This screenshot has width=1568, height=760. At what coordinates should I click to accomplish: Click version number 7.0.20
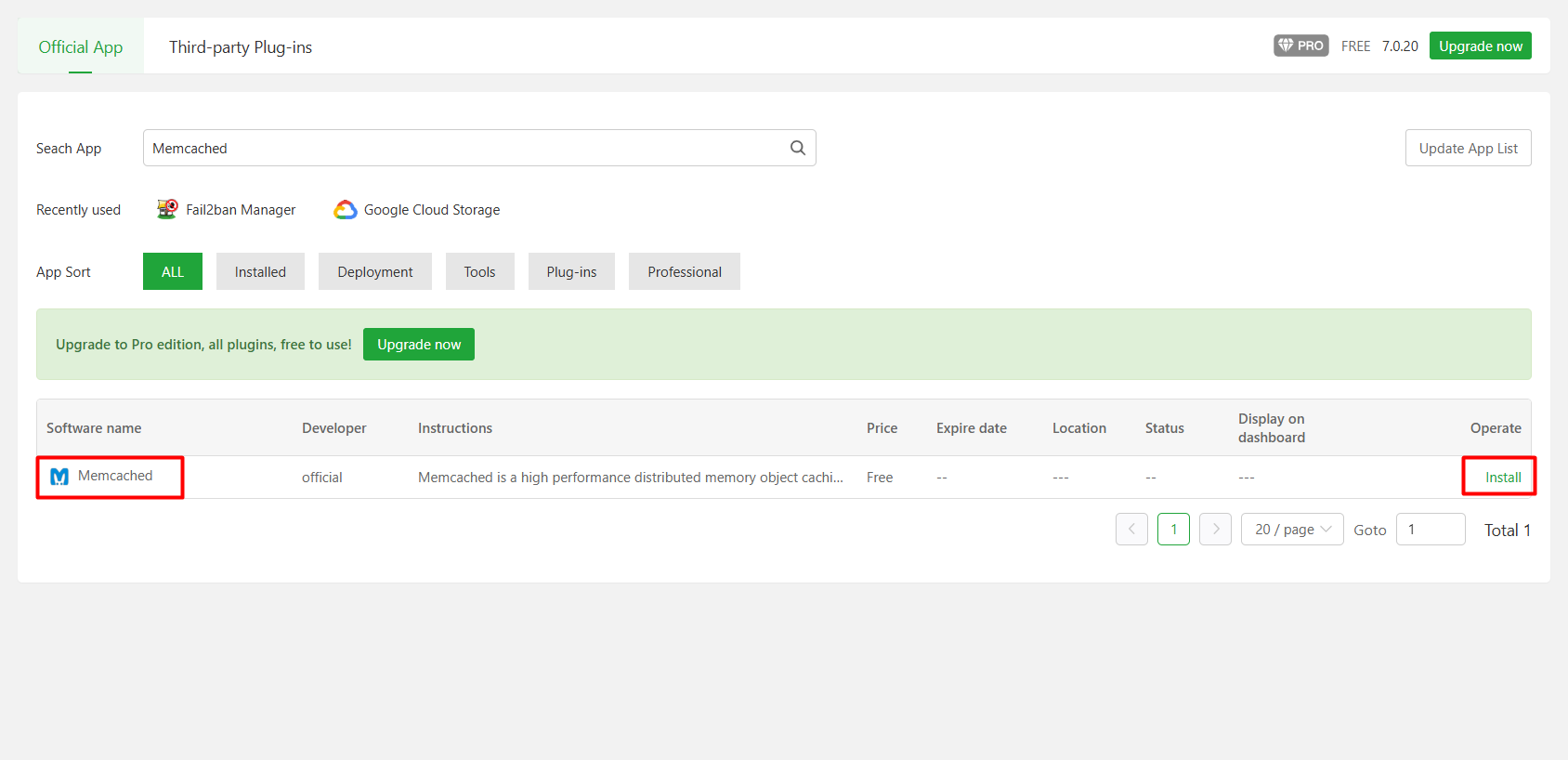[1400, 46]
